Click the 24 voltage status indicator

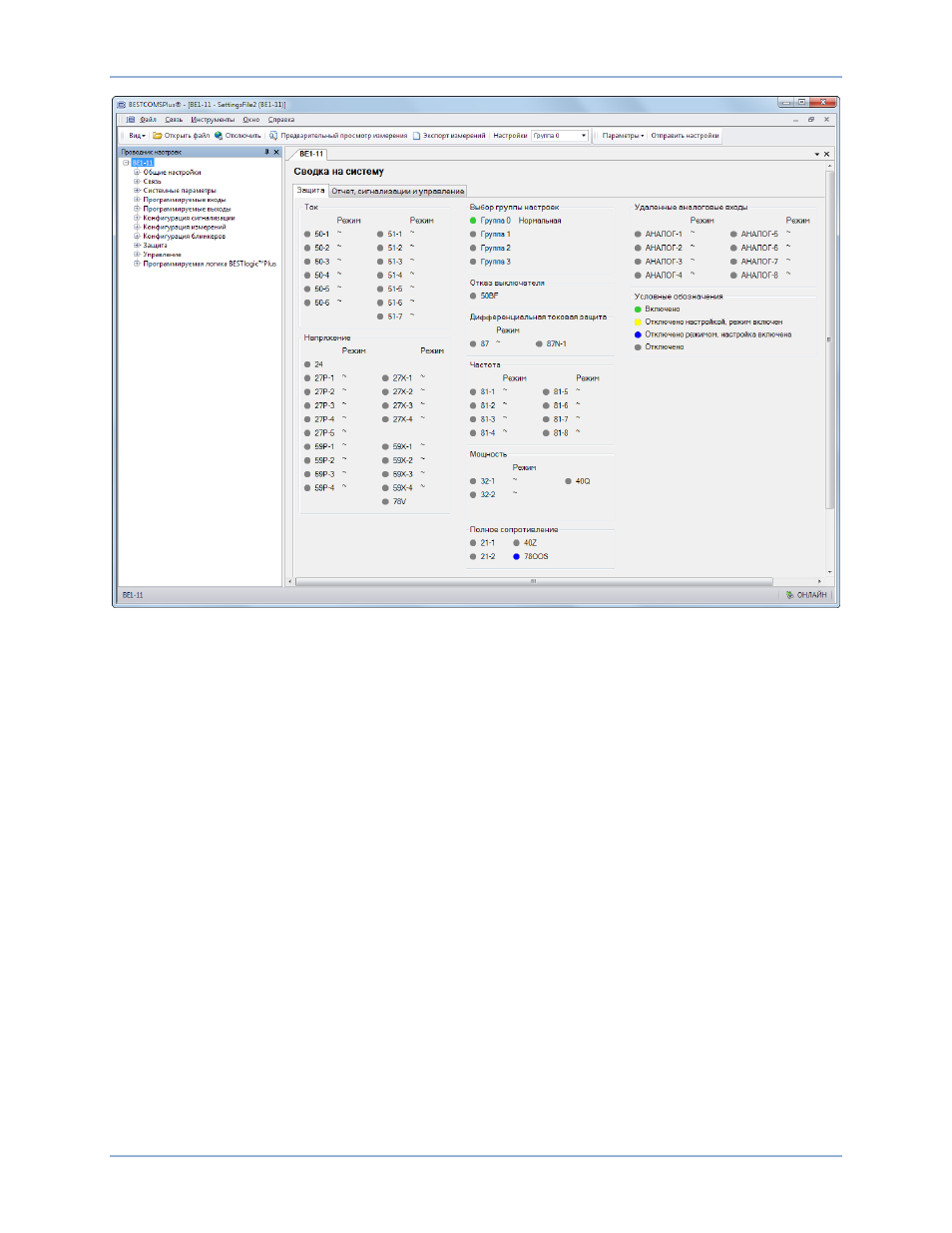coord(307,364)
